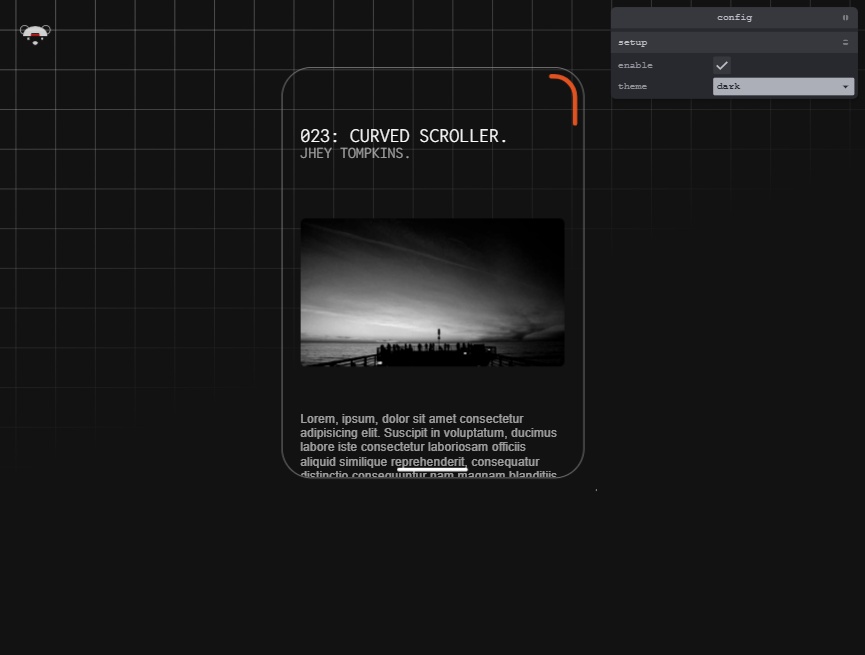Screen dimensions: 865x655
Task: Click the config panel title bar
Action: tap(734, 18)
